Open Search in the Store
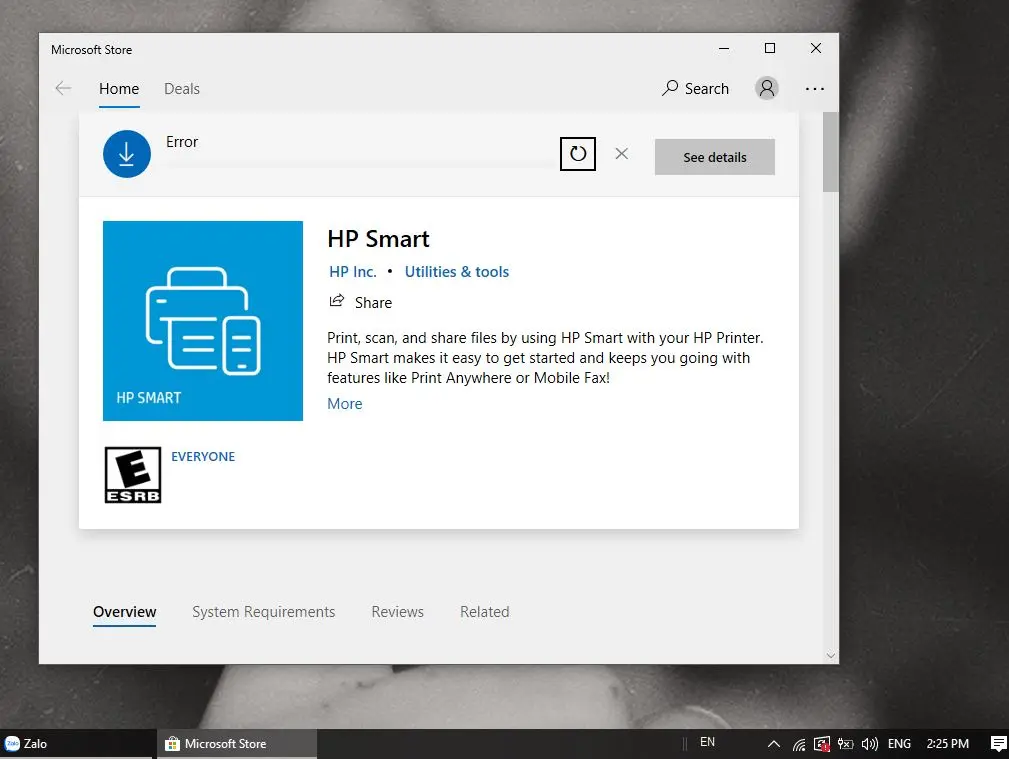Image resolution: width=1009 pixels, height=759 pixels. pos(695,88)
